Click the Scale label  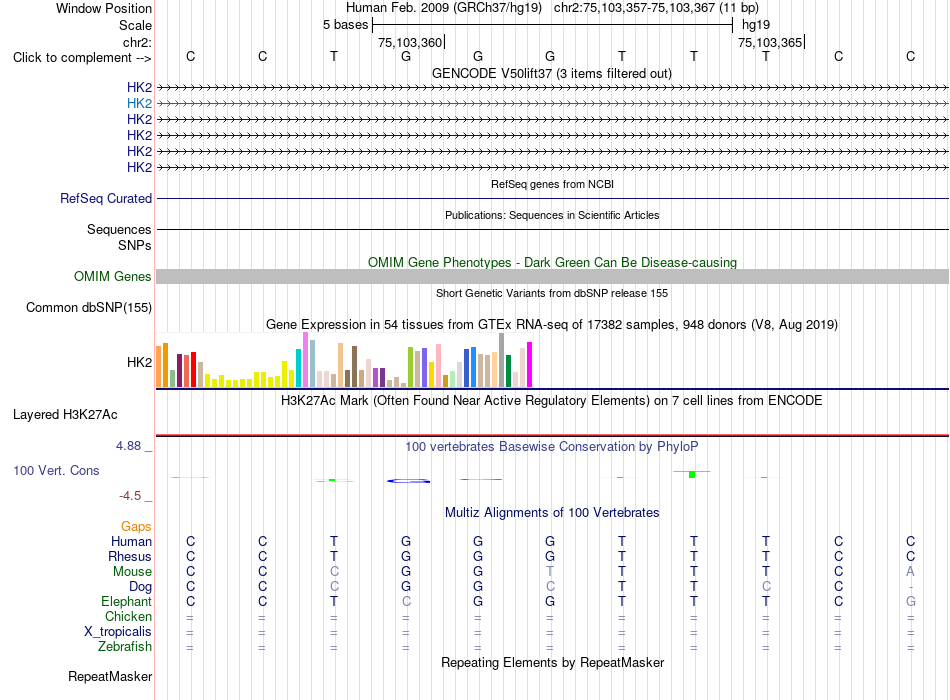click(x=136, y=25)
